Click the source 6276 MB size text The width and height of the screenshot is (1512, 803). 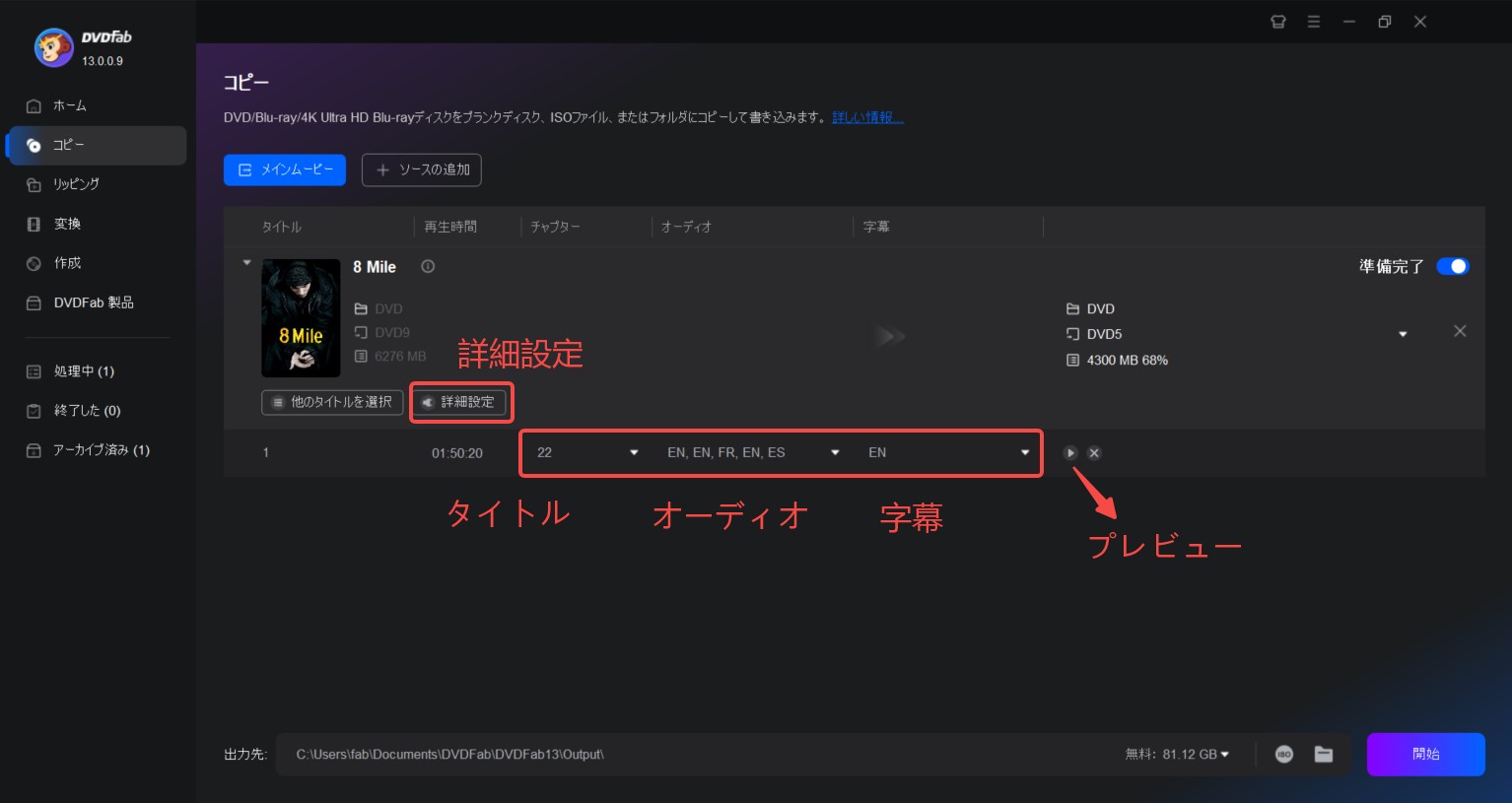point(400,357)
